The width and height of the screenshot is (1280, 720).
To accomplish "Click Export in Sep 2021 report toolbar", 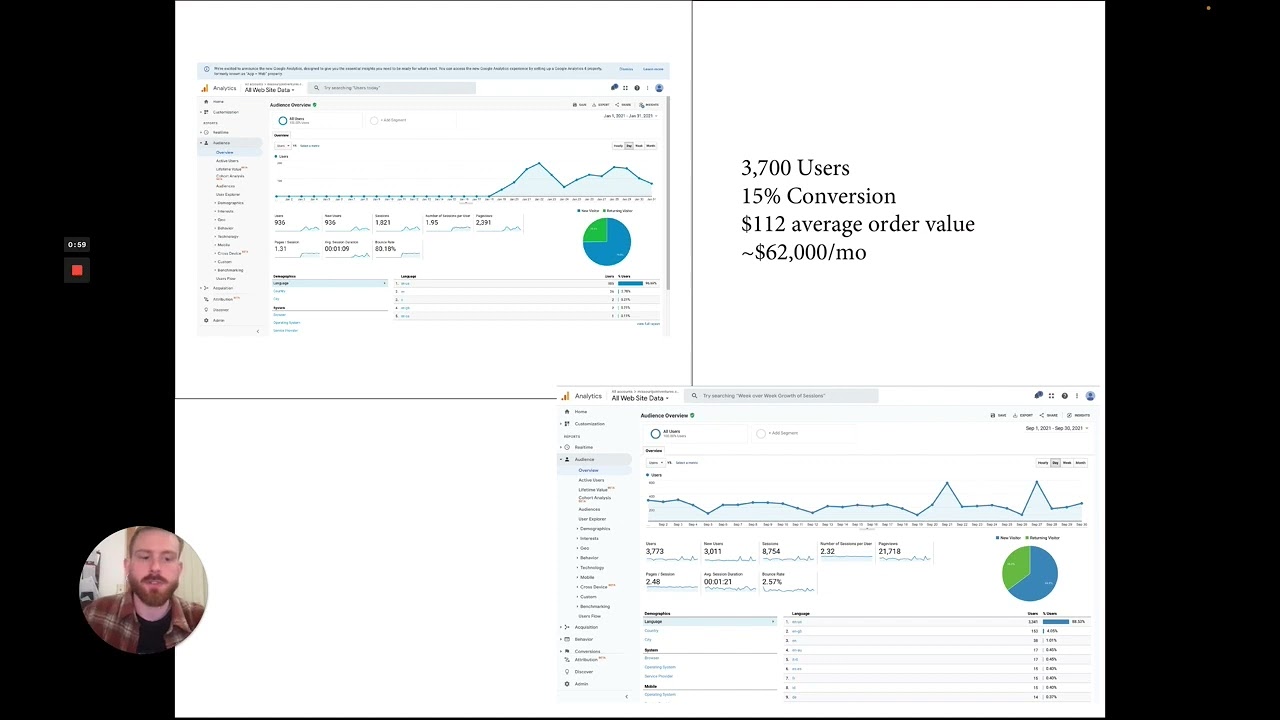I will click(x=1022, y=415).
